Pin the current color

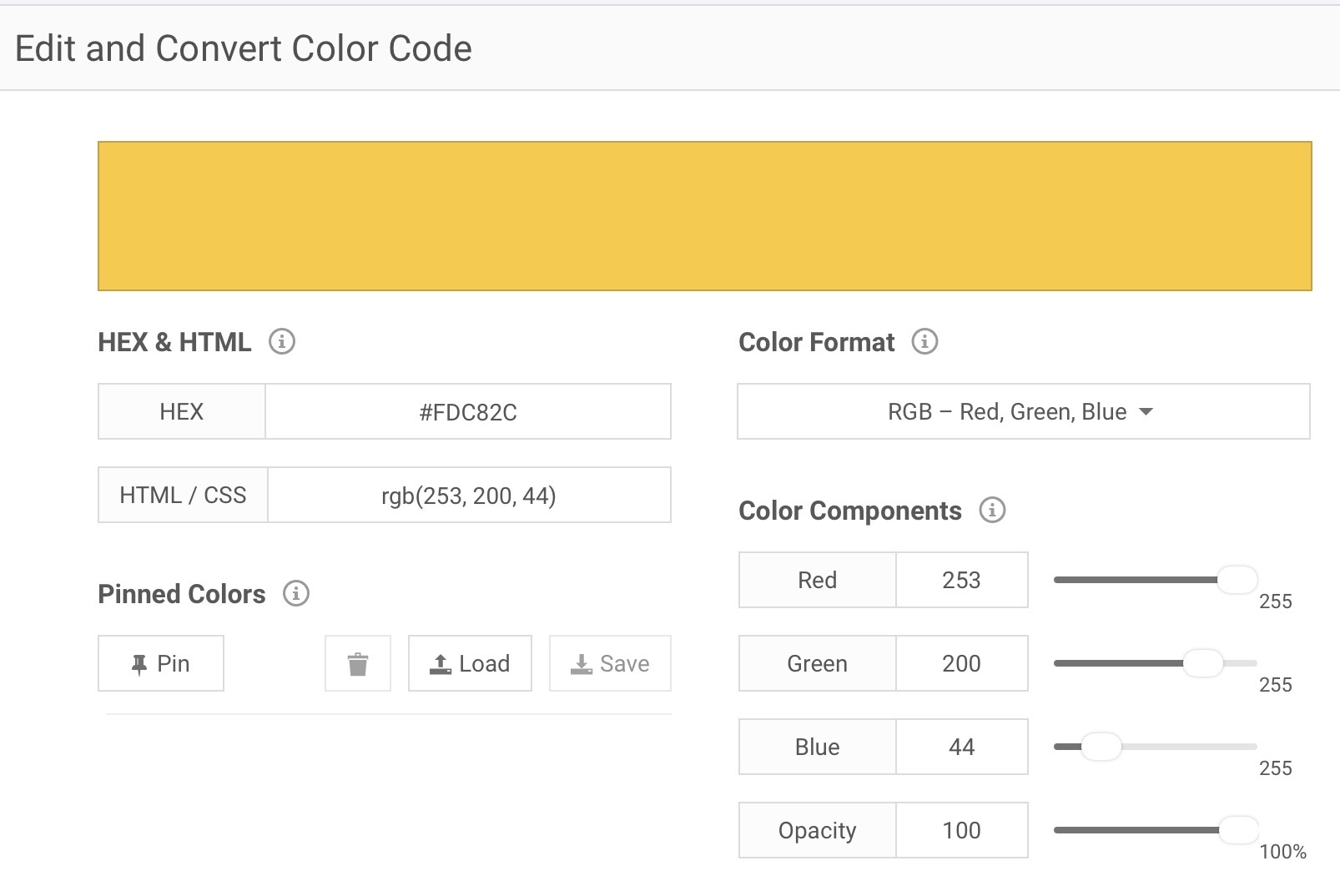(161, 663)
